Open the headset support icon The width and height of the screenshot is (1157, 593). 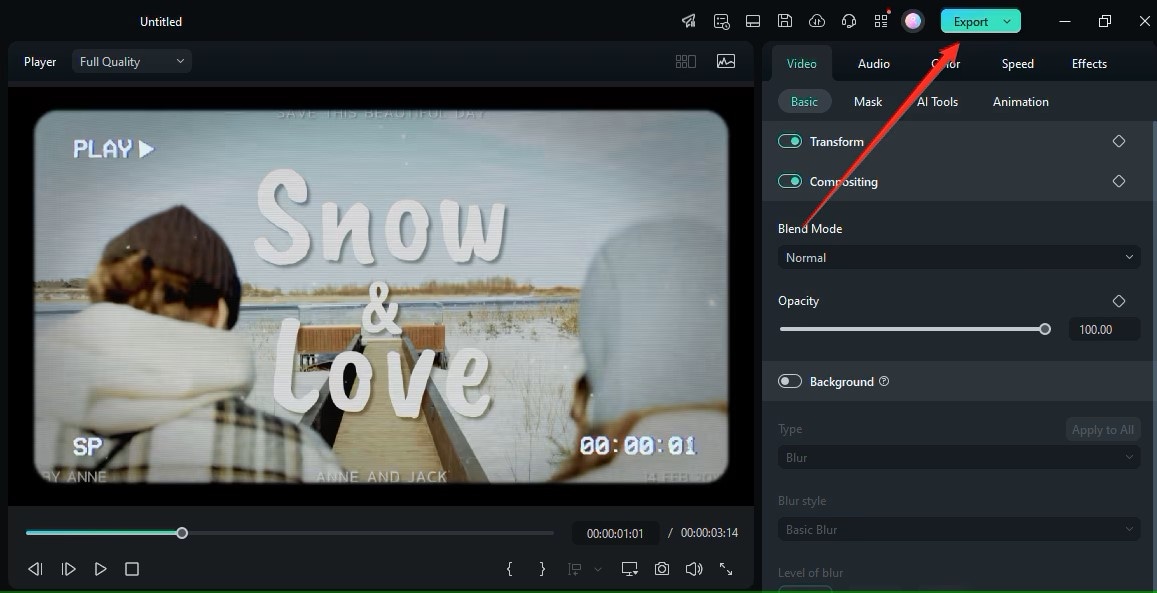tap(849, 21)
